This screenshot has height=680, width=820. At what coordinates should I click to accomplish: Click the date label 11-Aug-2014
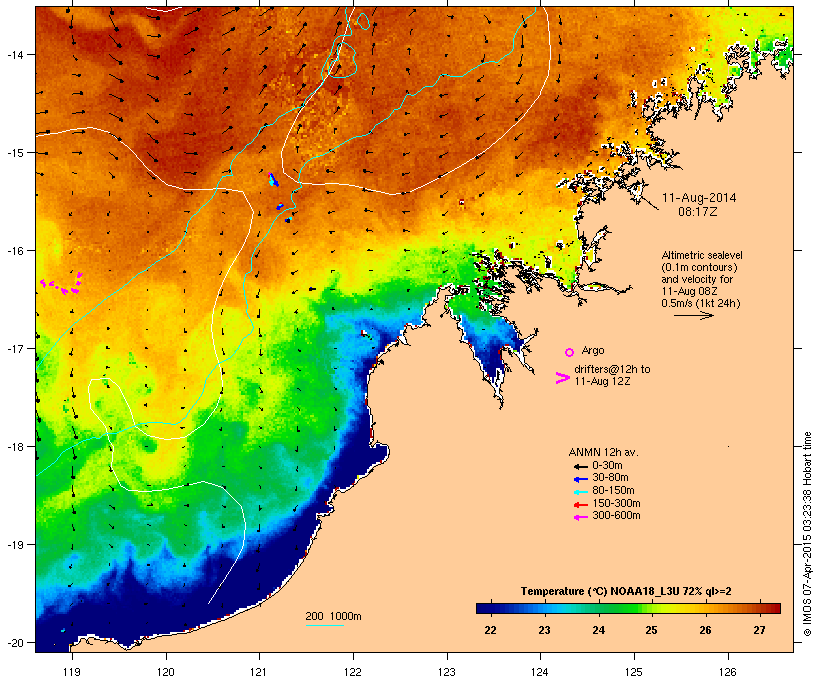pos(699,198)
